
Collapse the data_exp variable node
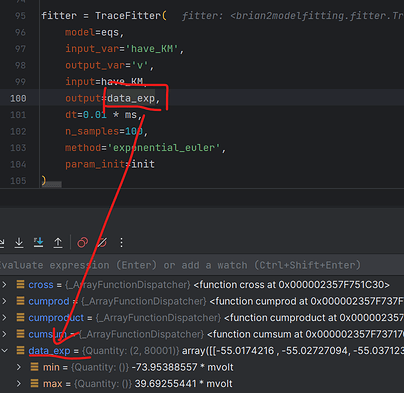5,350
